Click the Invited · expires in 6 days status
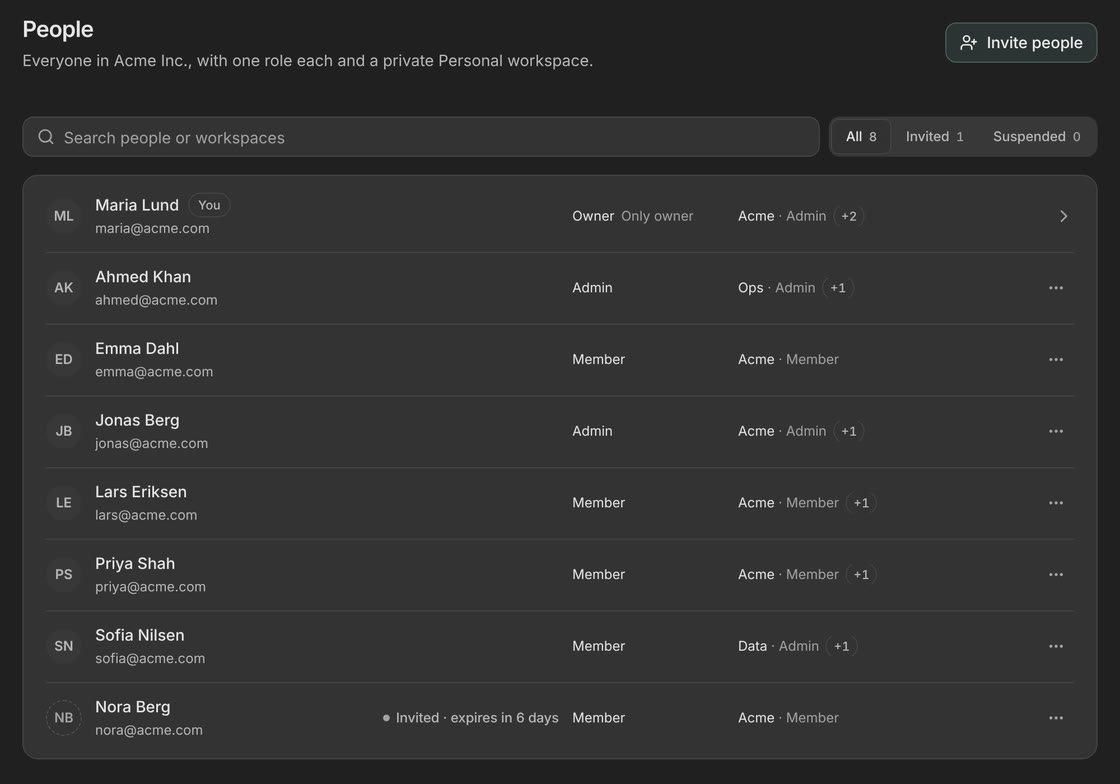 [x=471, y=718]
